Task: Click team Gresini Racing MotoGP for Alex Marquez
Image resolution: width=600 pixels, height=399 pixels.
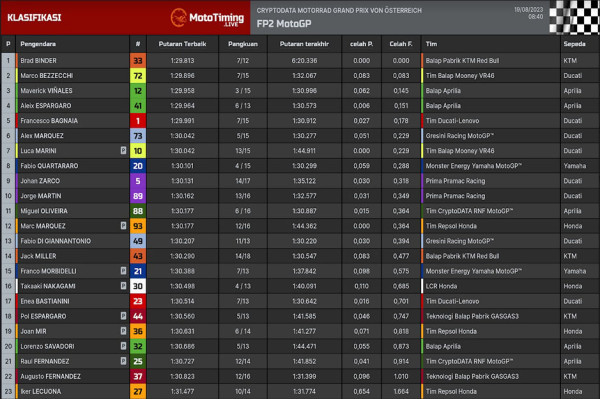Action: tap(460, 136)
